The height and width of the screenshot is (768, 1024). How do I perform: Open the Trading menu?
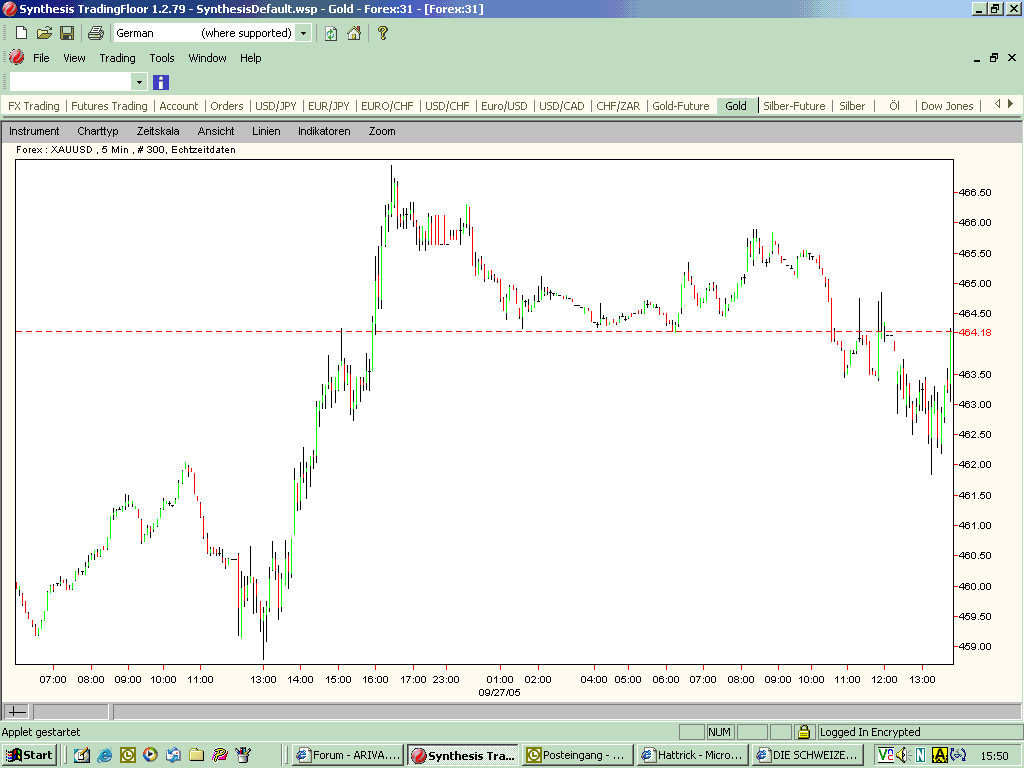point(118,58)
